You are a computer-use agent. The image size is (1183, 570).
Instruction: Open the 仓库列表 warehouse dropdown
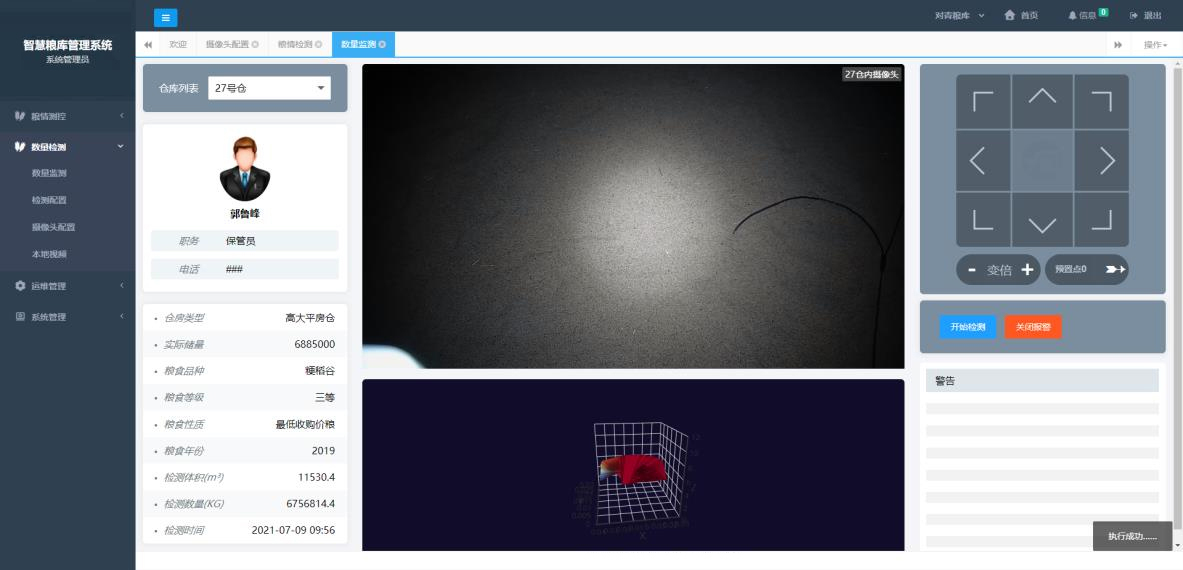[269, 88]
